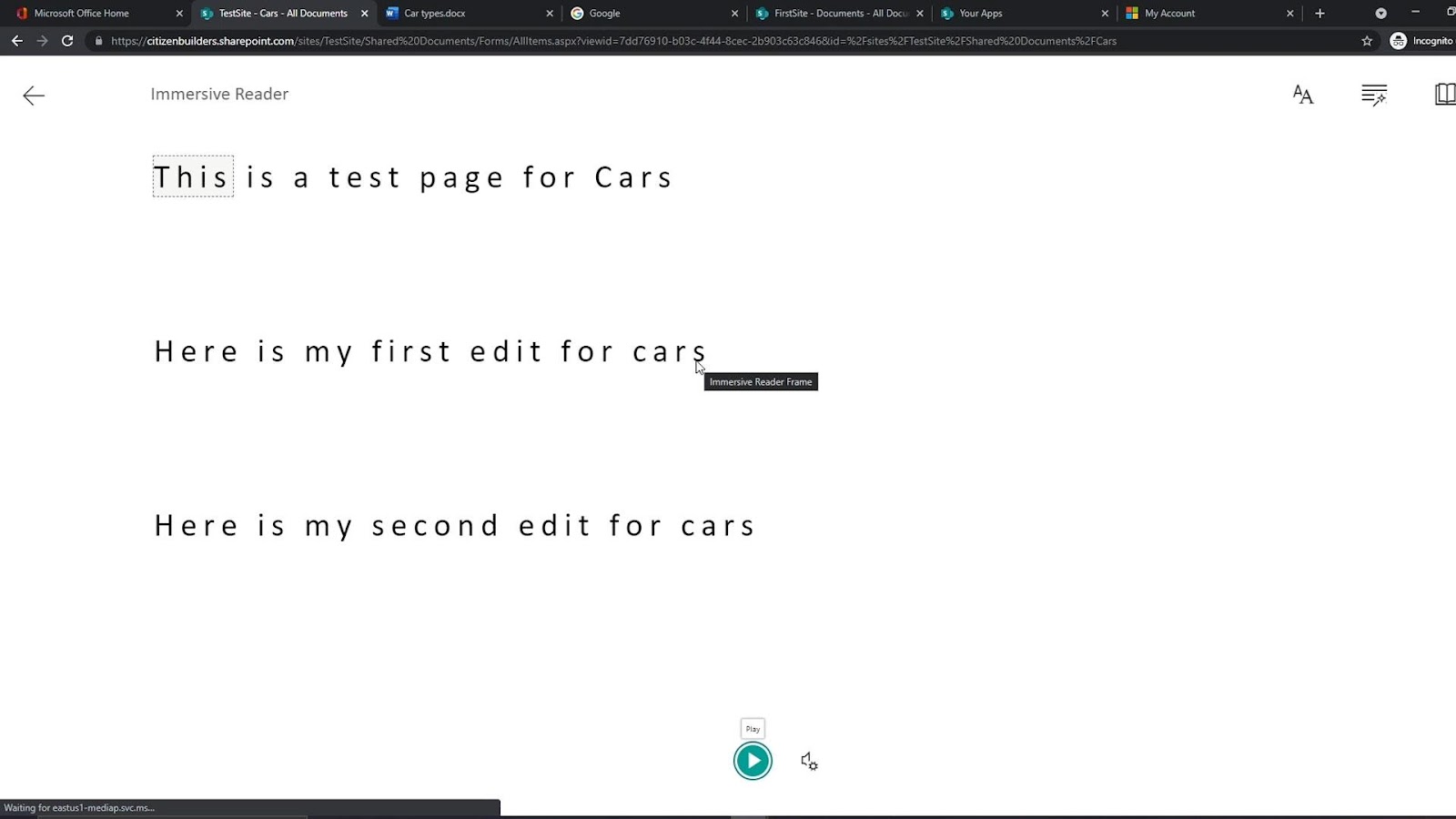Viewport: 1456px width, 819px height.
Task: Close the My Account tab
Action: pos(1289,14)
